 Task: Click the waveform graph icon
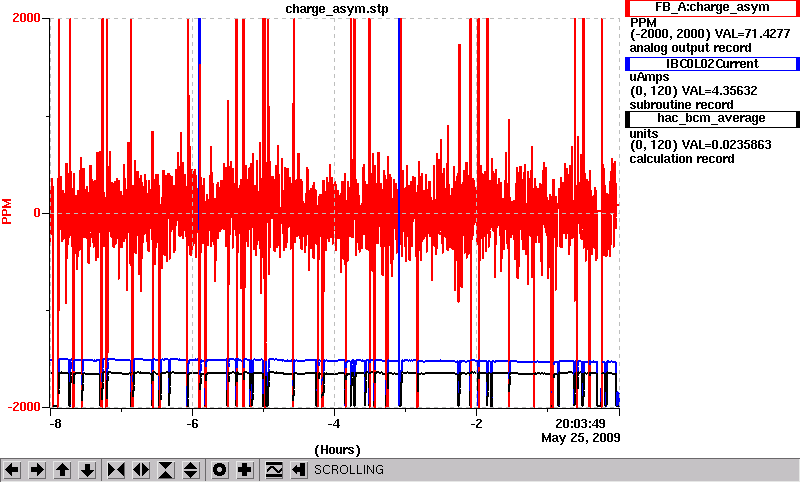274,470
